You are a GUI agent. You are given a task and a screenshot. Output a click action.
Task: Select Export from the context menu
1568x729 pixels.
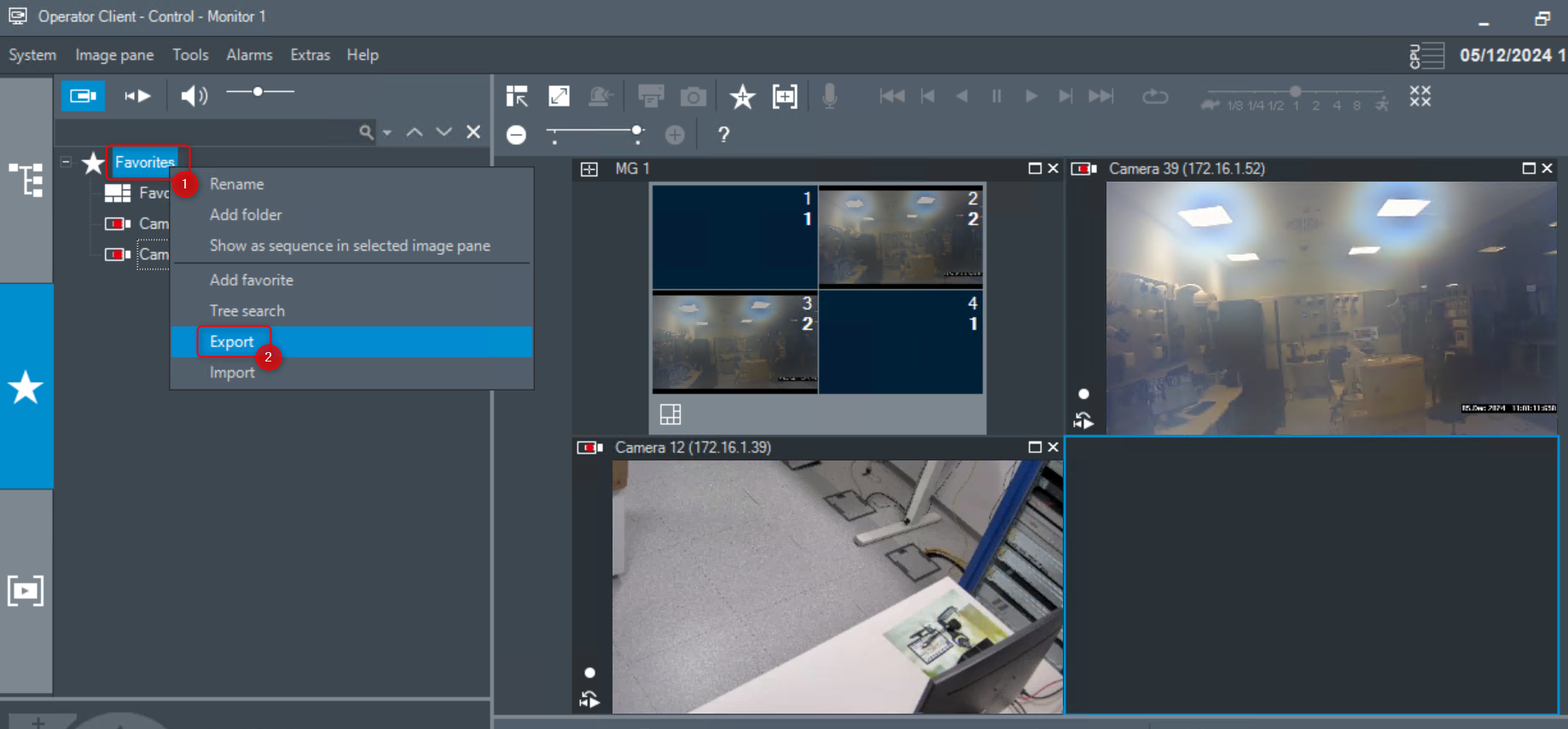(x=232, y=342)
